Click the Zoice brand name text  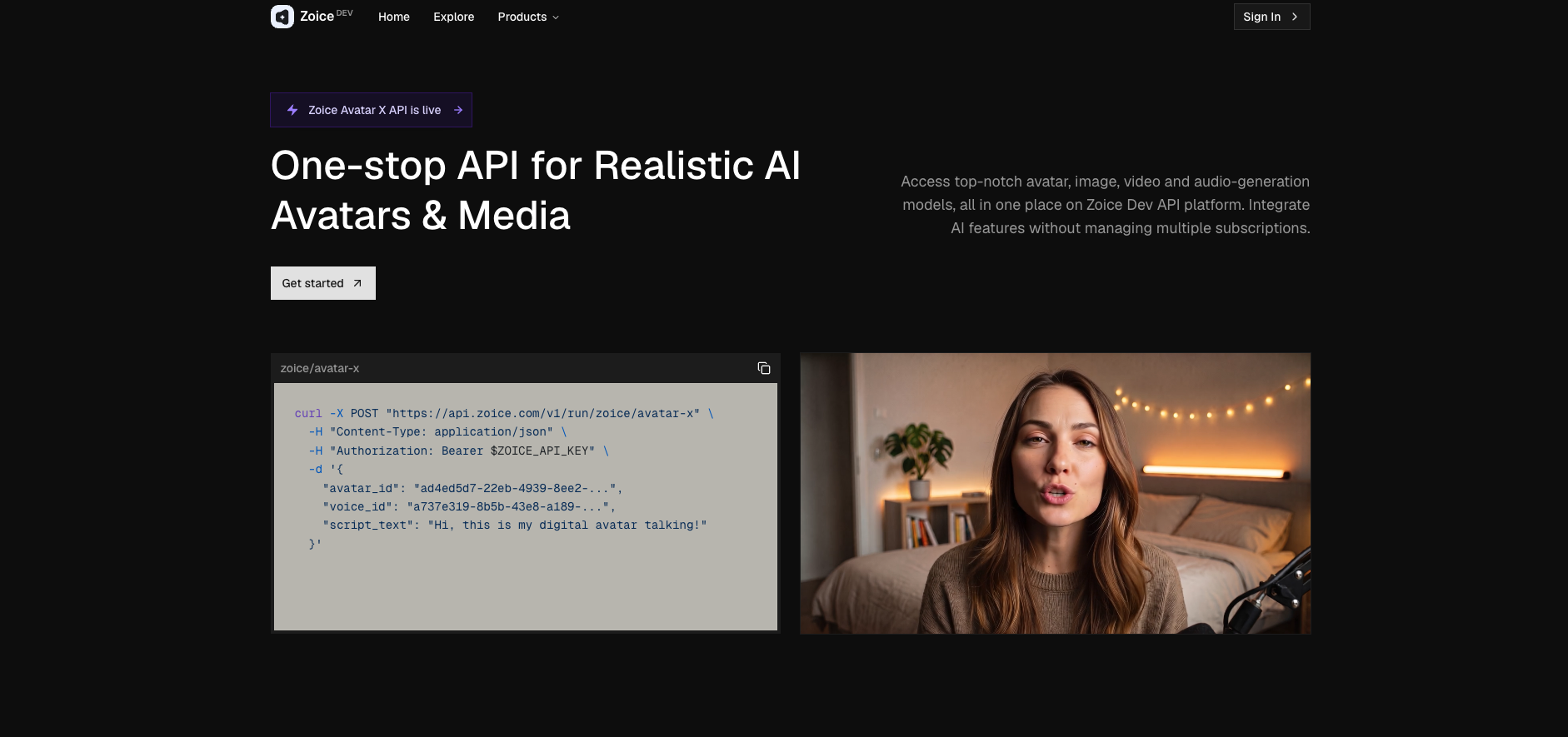(317, 17)
